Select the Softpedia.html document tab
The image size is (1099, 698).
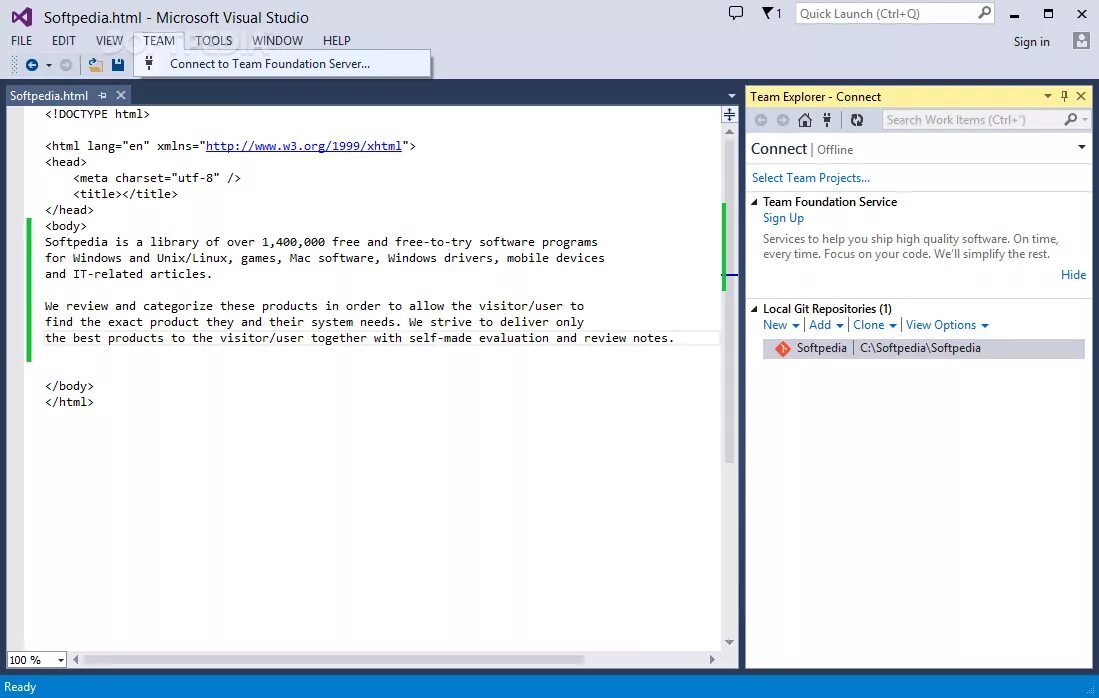tap(49, 96)
